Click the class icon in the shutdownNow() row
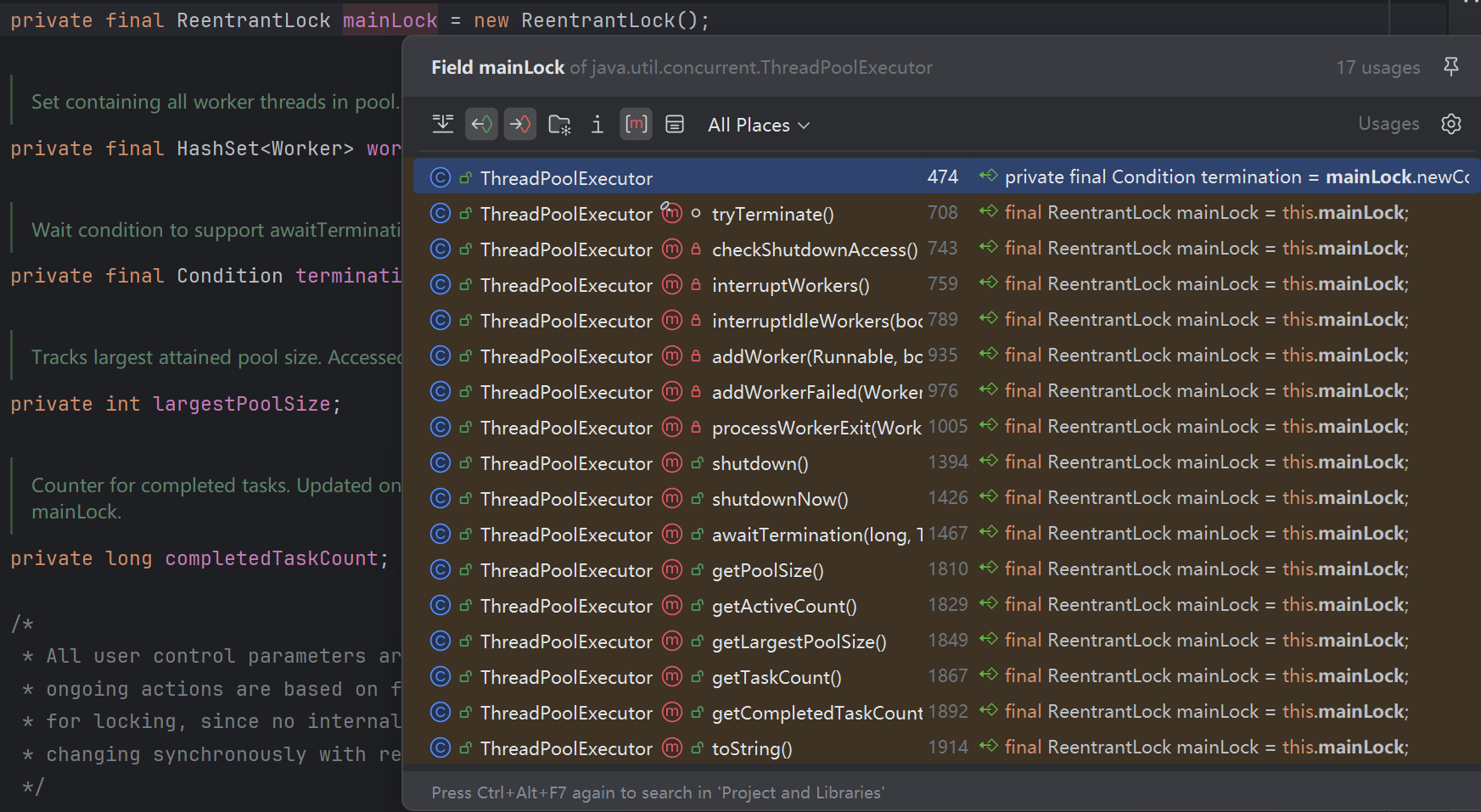The height and width of the screenshot is (812, 1481). pyautogui.click(x=440, y=498)
